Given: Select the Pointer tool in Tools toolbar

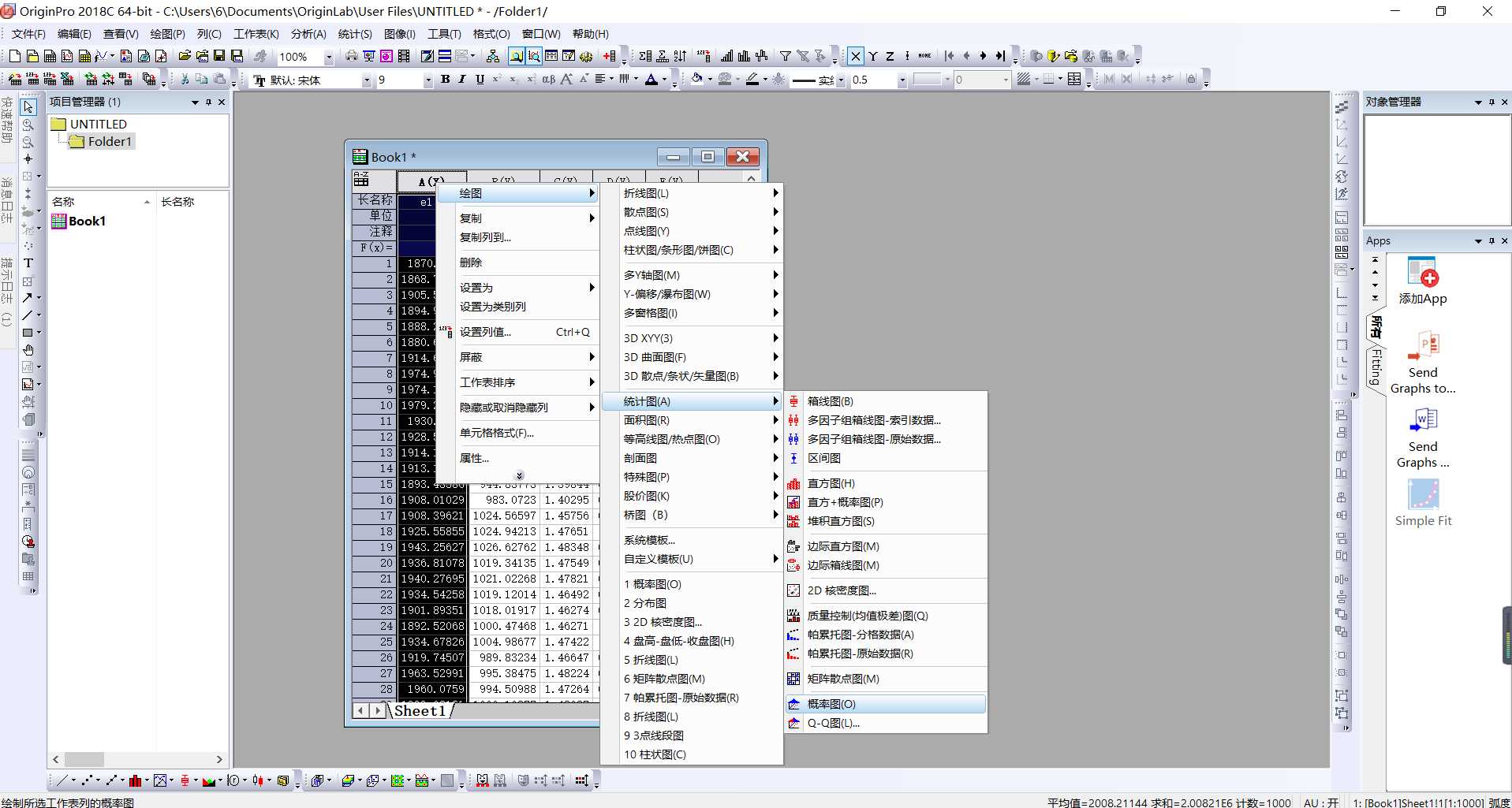Looking at the screenshot, I should tap(28, 106).
